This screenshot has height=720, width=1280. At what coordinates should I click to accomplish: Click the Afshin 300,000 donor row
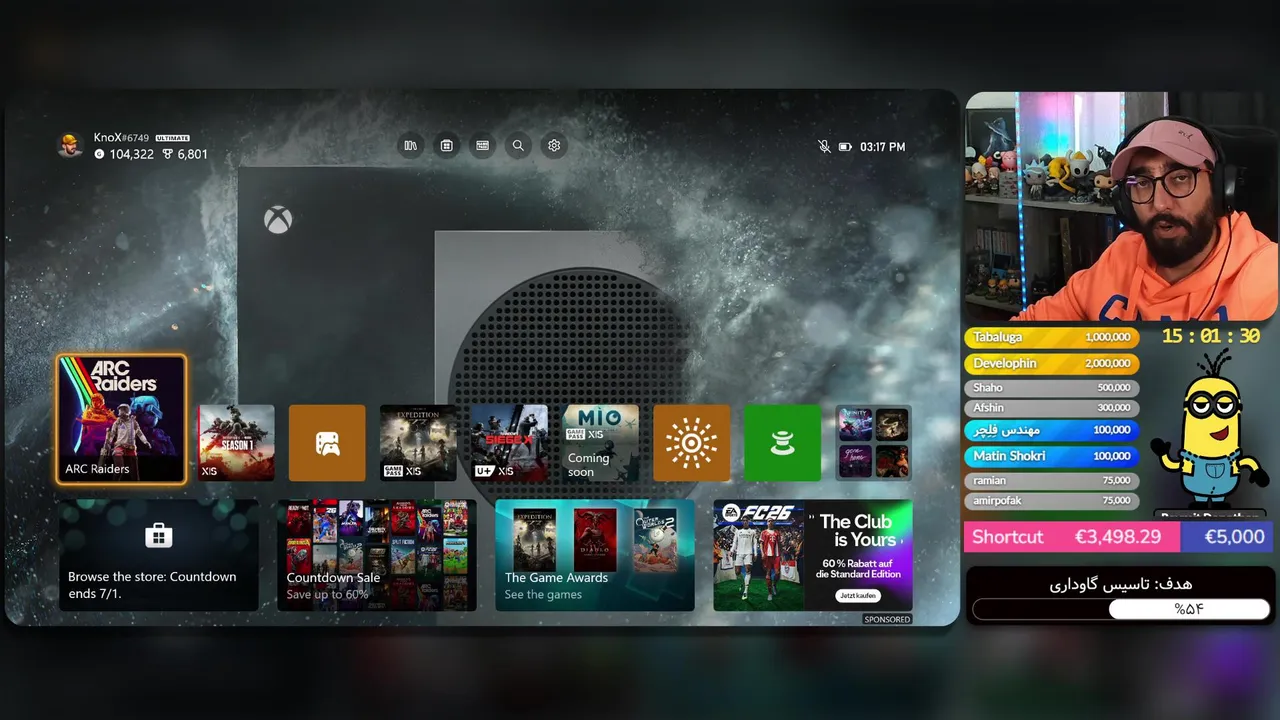click(x=1052, y=408)
